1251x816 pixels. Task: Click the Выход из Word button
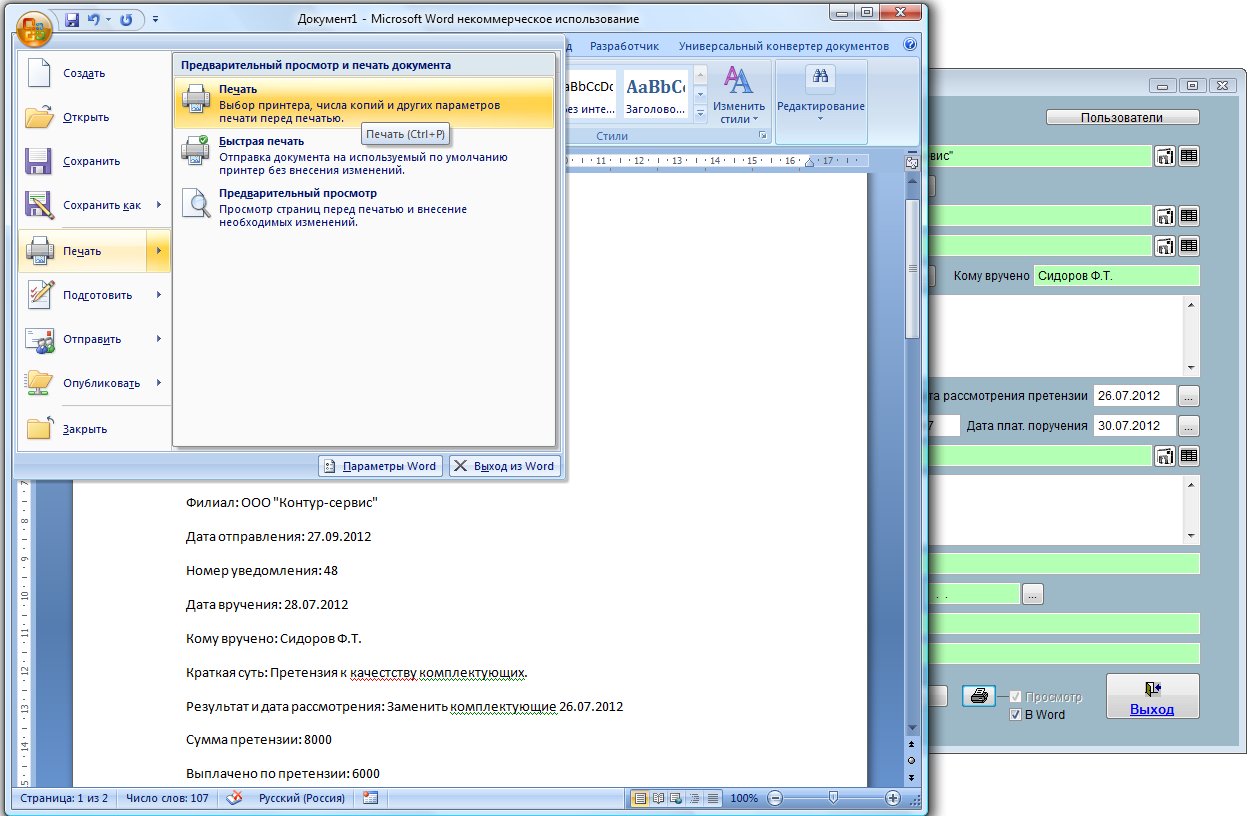[x=504, y=466]
